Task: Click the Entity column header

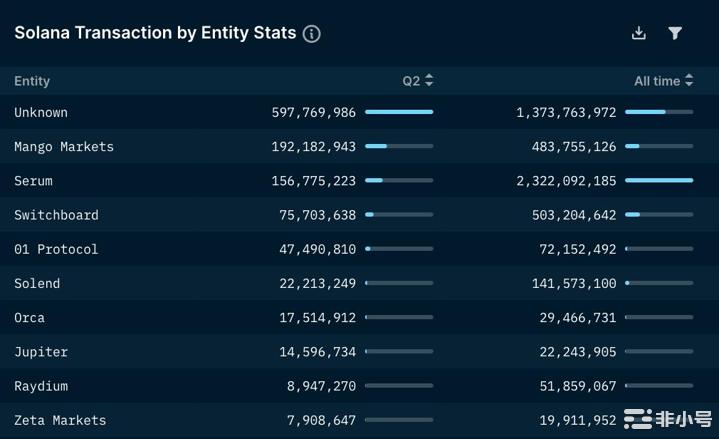Action: tap(32, 81)
